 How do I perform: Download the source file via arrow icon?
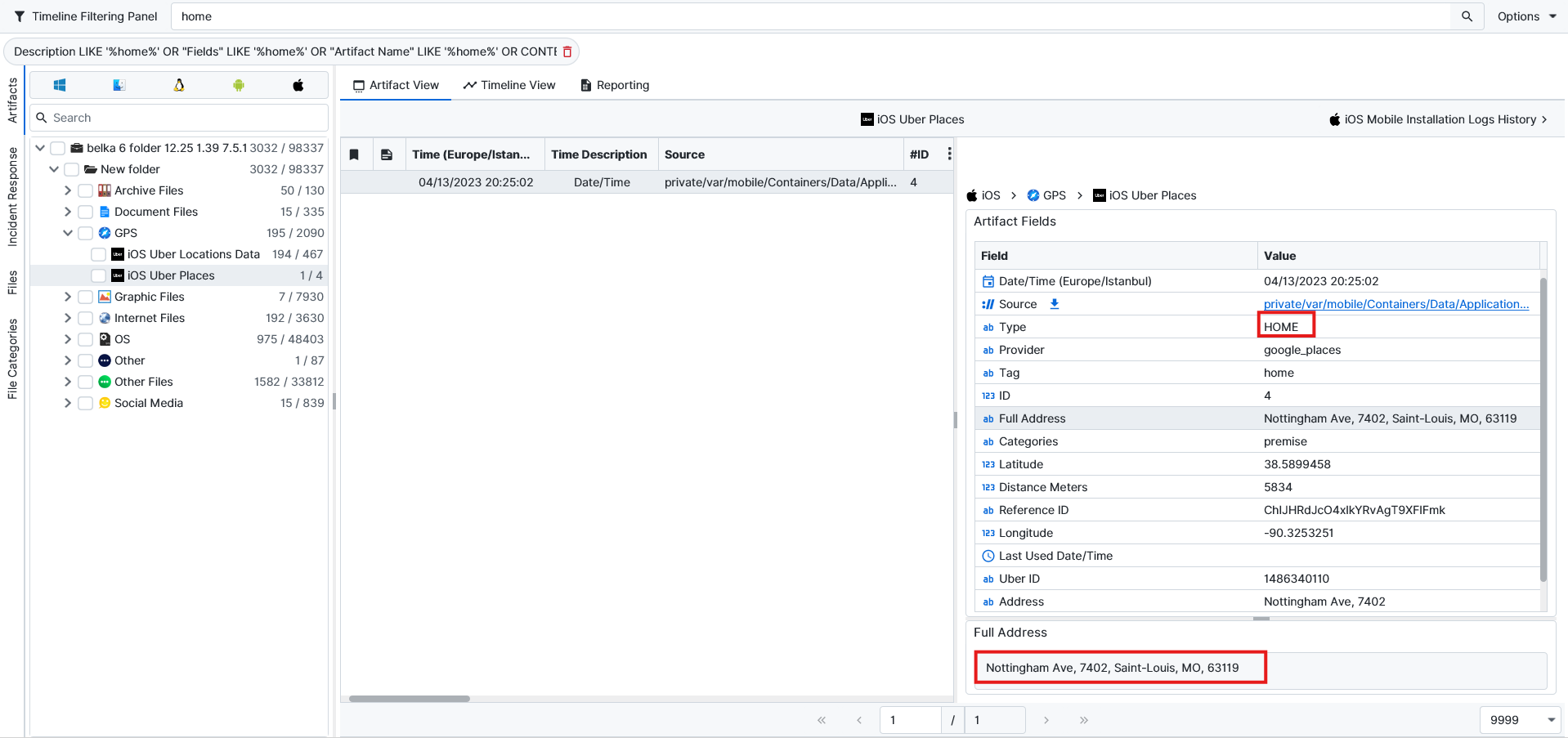coord(1055,304)
